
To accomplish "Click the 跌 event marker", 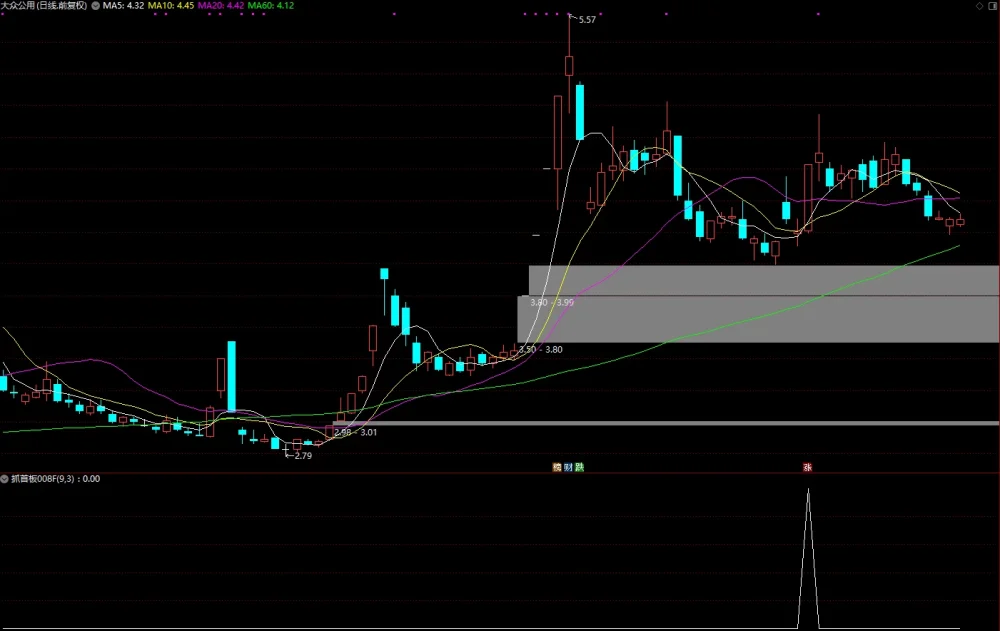I will pyautogui.click(x=579, y=467).
